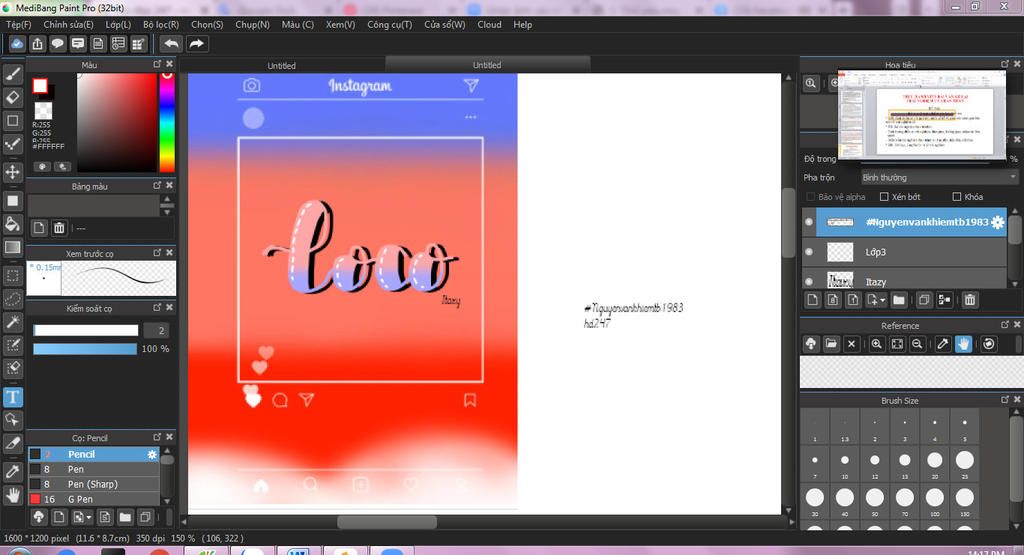Undock the Cọ: Pencil brush panel
1024x555 pixels.
click(157, 437)
